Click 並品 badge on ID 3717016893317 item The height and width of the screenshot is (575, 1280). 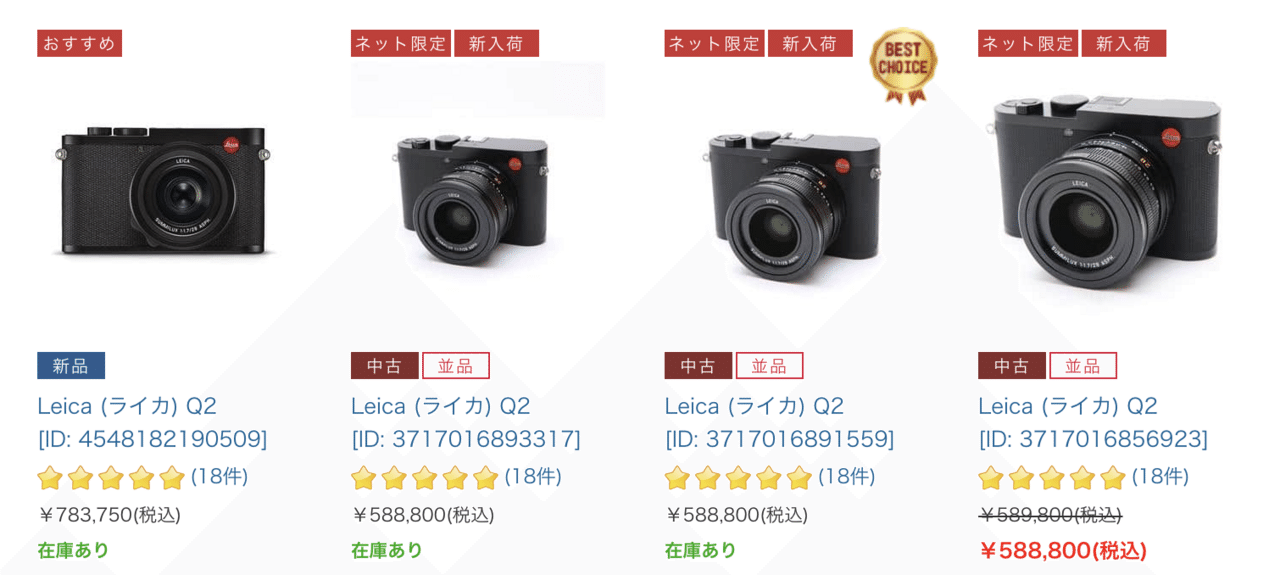pos(456,366)
